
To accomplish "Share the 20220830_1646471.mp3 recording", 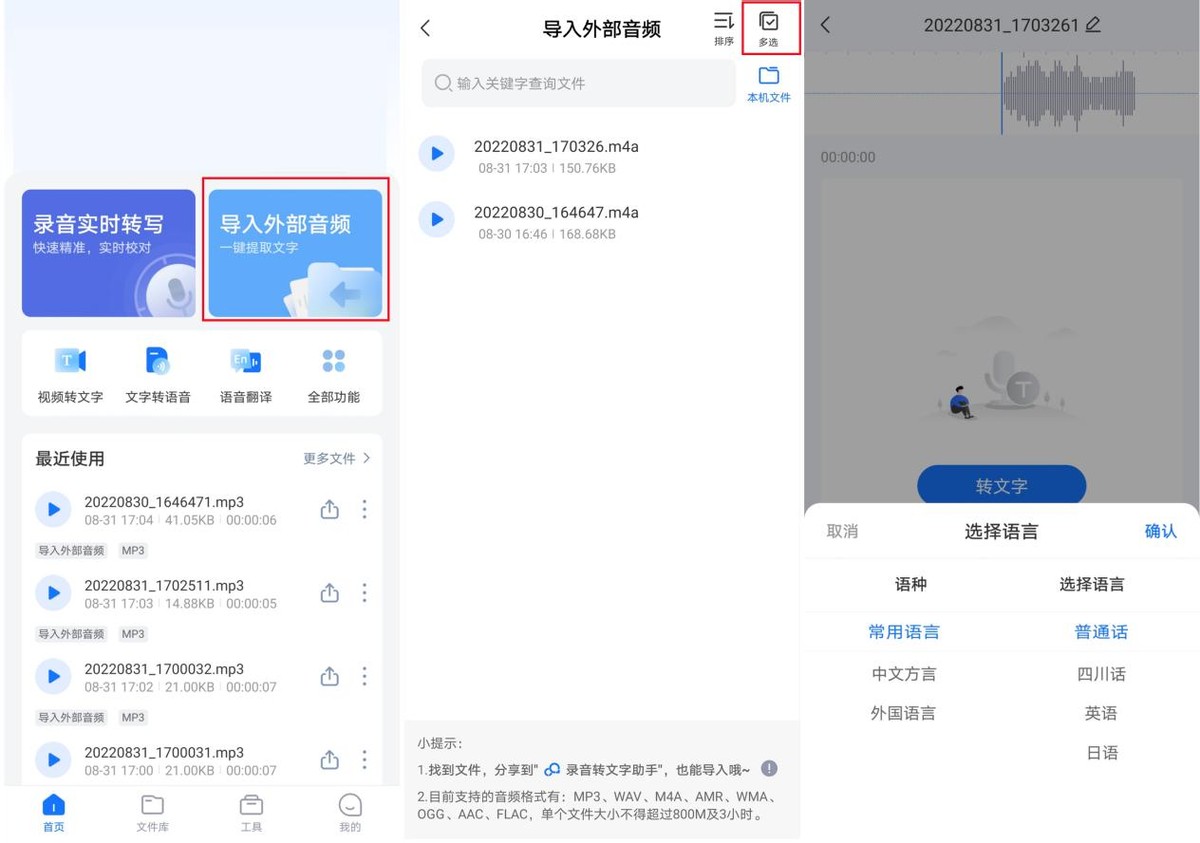I will pos(330,509).
